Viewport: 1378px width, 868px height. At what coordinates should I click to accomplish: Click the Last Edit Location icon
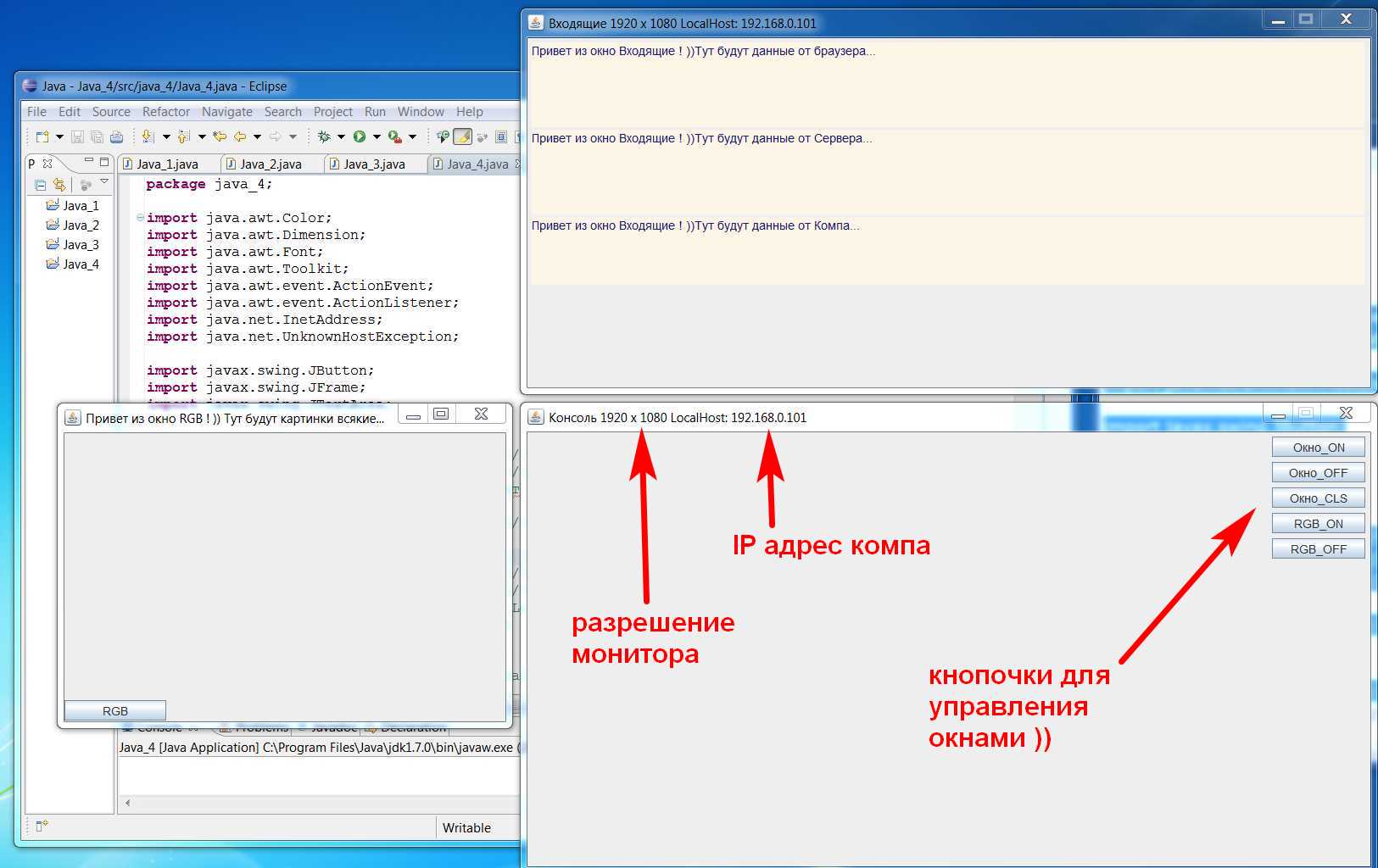coord(220,136)
